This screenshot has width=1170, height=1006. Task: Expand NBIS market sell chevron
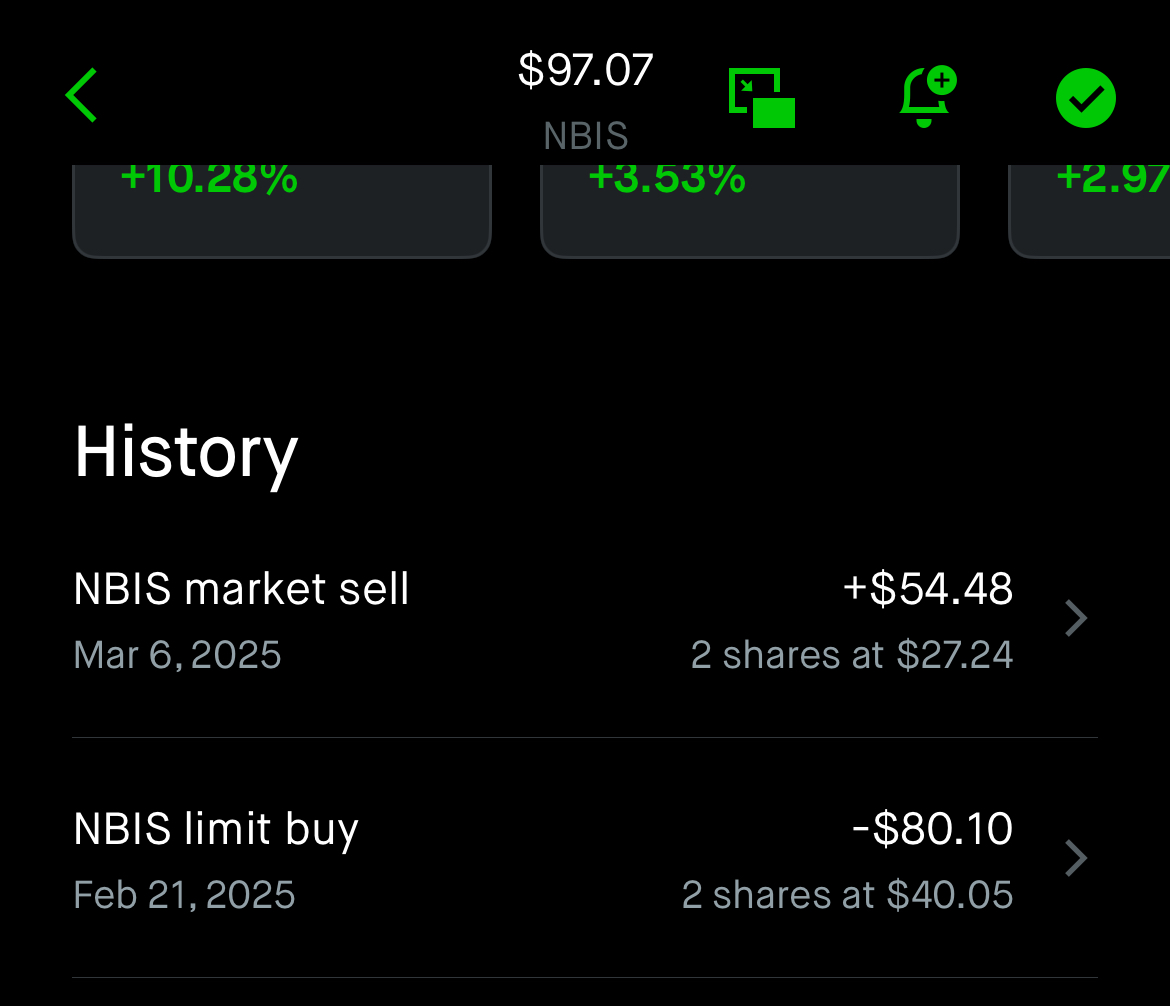pos(1076,618)
